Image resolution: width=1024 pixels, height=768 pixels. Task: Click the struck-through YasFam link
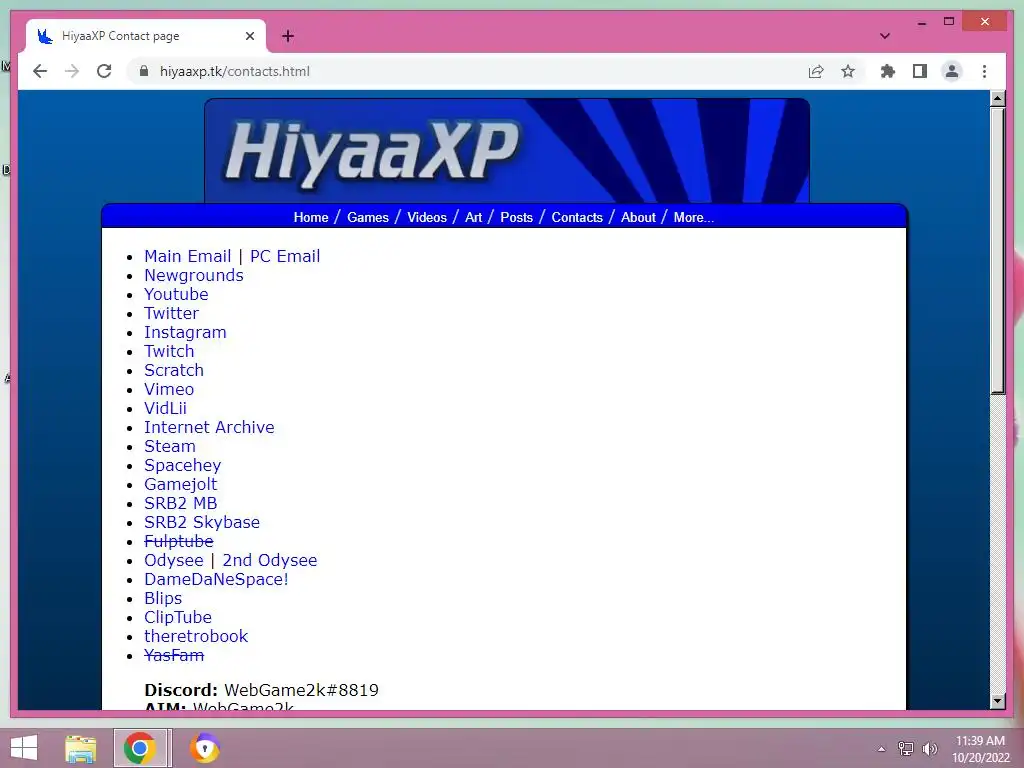click(174, 655)
